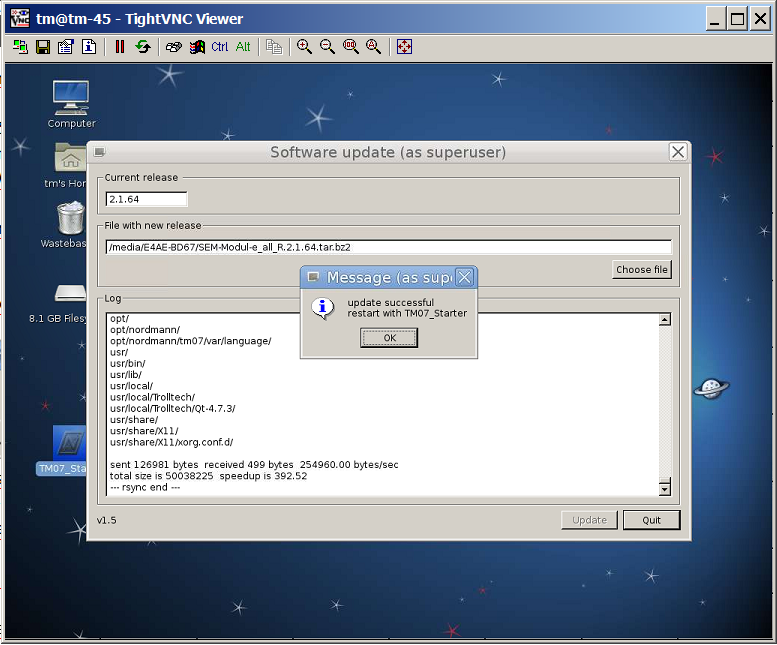This screenshot has height=645, width=777.
Task: Close the Software update window
Action: pos(678,152)
